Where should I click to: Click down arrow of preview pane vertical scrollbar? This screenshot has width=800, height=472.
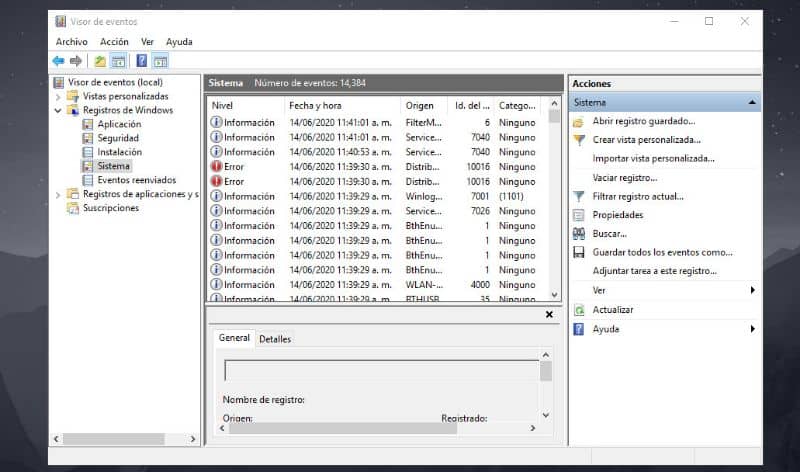[x=546, y=415]
